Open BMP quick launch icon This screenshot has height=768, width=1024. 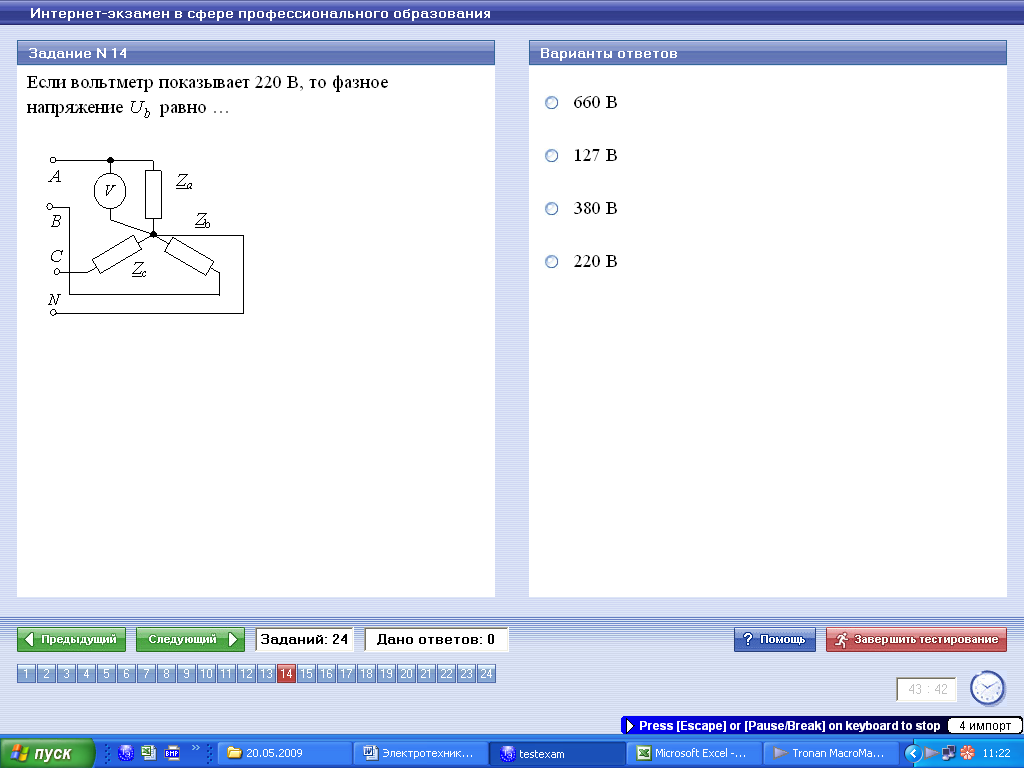pyautogui.click(x=172, y=753)
